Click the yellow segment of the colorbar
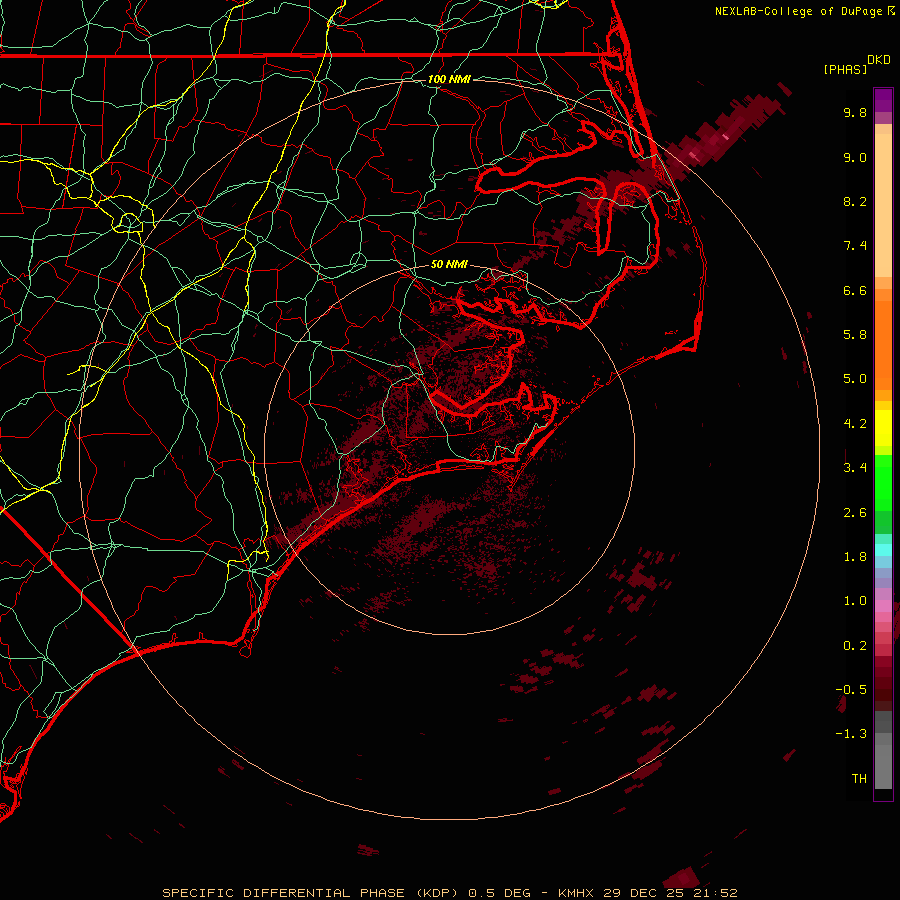The image size is (900, 900). tap(883, 428)
